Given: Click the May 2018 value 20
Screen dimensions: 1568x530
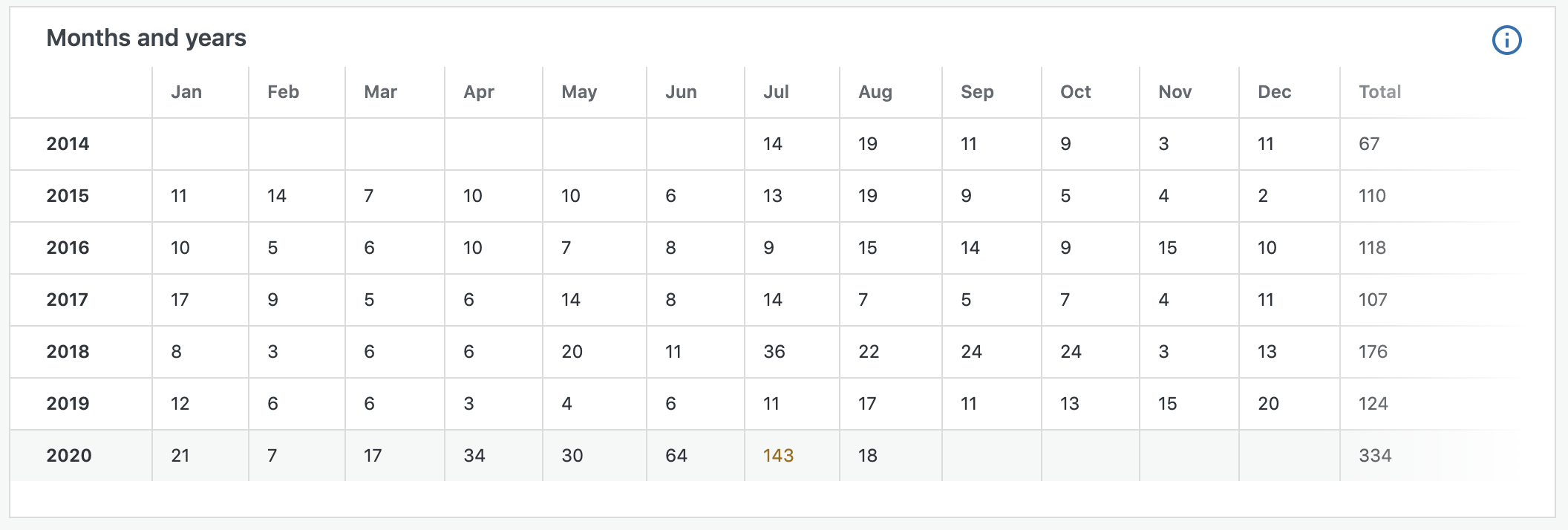Looking at the screenshot, I should click(x=572, y=352).
